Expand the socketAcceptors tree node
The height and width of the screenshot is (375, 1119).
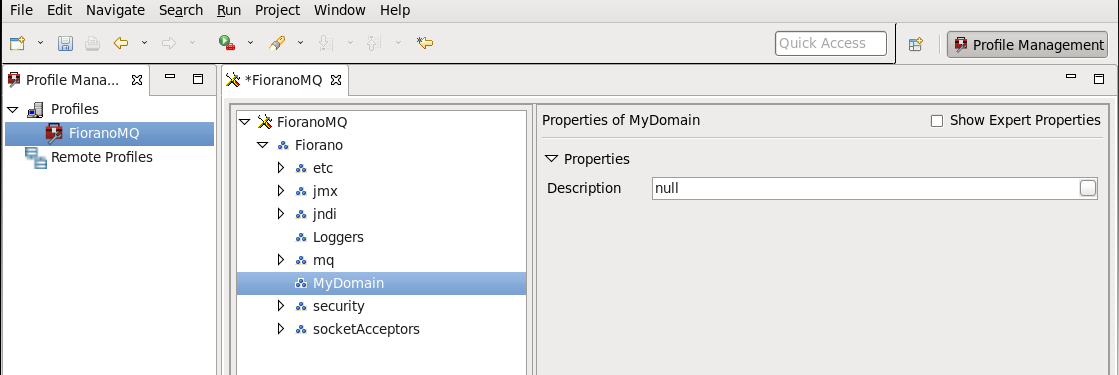click(280, 329)
